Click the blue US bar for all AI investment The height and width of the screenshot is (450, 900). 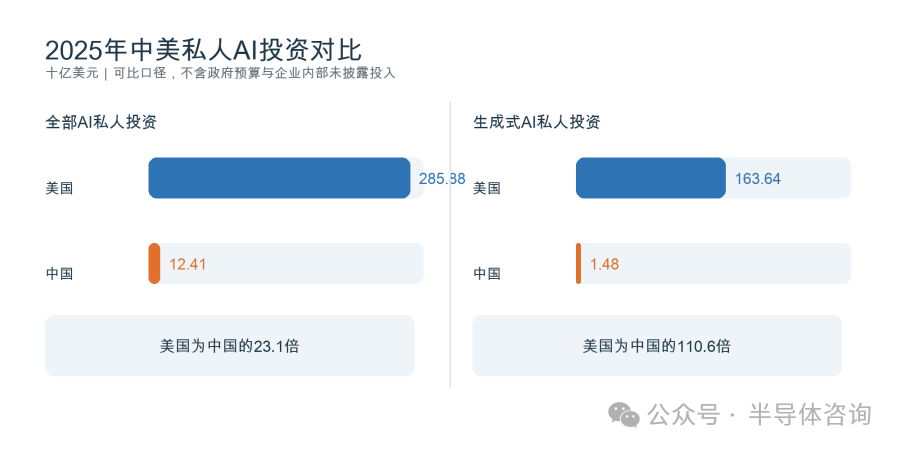[x=280, y=178]
